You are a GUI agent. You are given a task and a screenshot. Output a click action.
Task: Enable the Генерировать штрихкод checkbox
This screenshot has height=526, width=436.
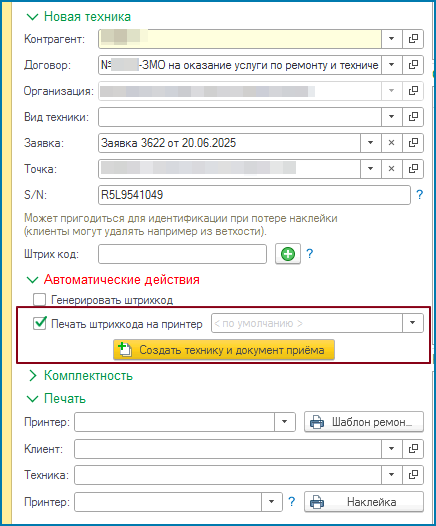[40, 300]
